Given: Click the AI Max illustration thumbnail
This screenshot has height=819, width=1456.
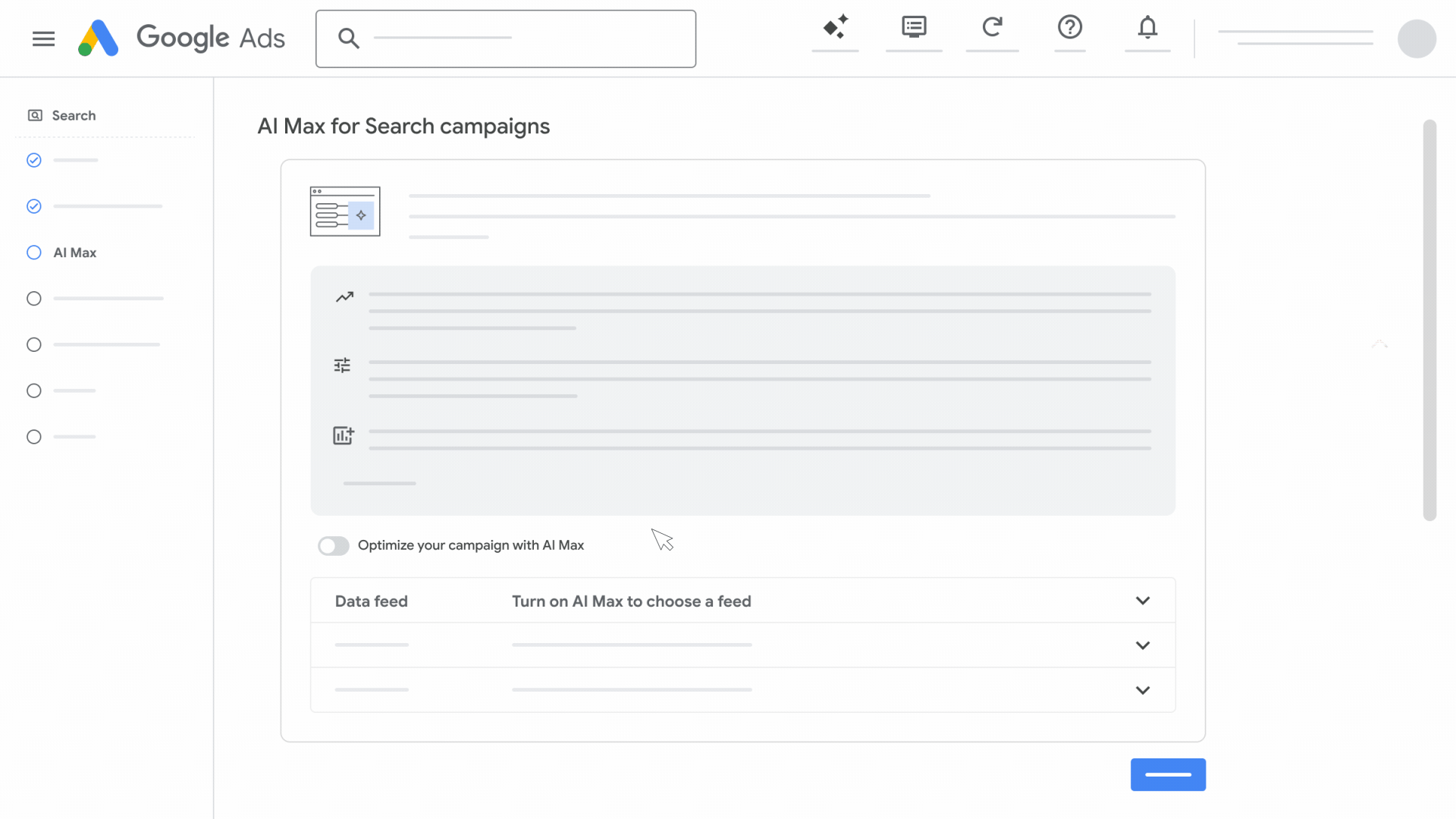Looking at the screenshot, I should tap(345, 212).
